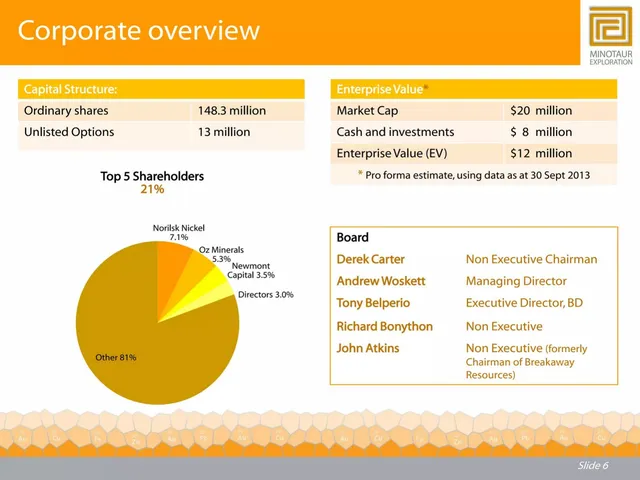
Task: Click 'Chairman of Breakaway Resources' note text
Action: (520, 368)
